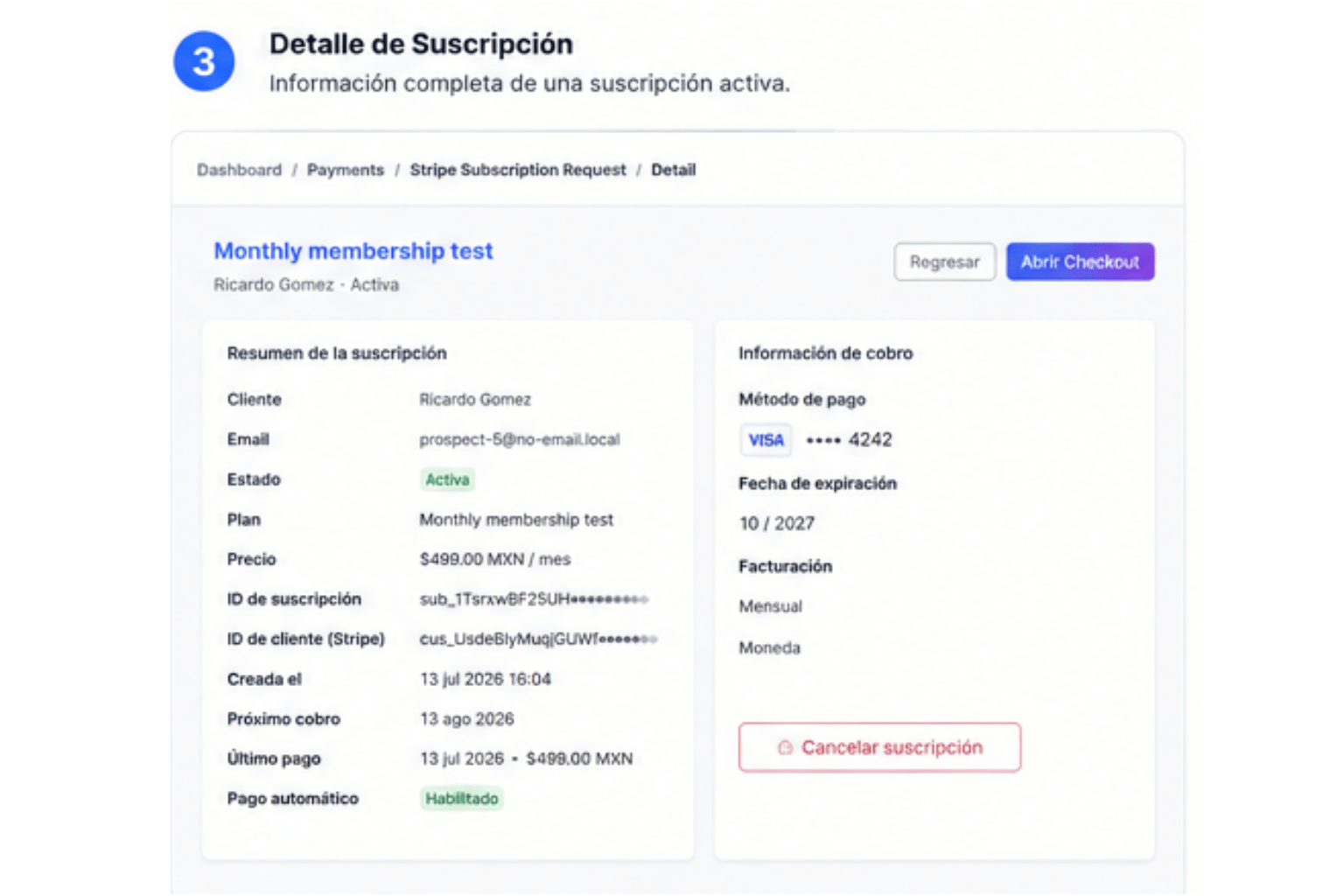Click the Método de pago label
Viewport: 1344px width, 896px height.
click(802, 400)
